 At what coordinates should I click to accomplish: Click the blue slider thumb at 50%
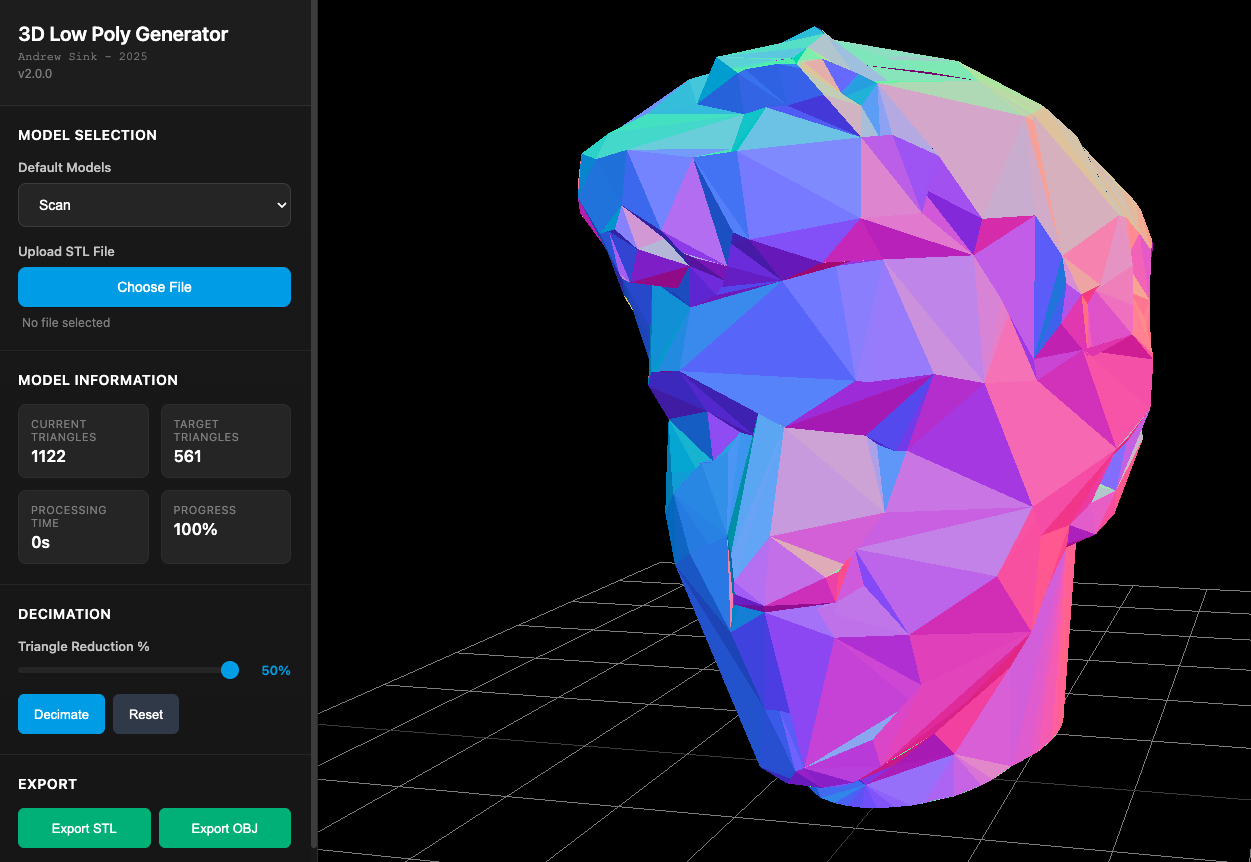coord(230,670)
